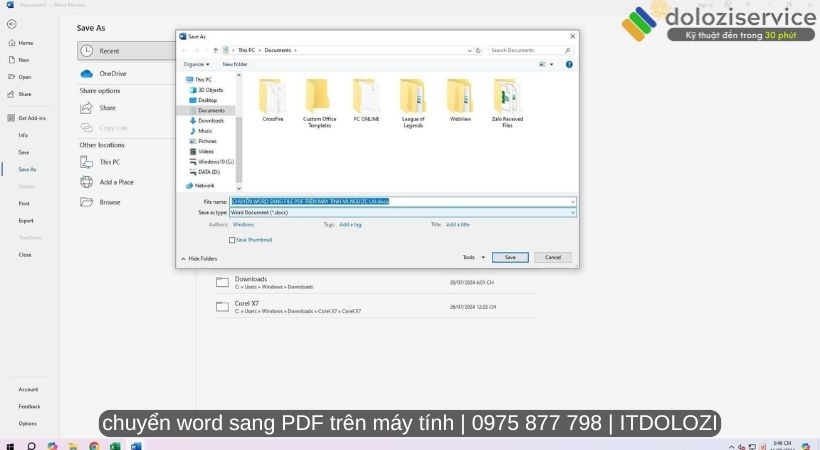Image resolution: width=820 pixels, height=450 pixels.
Task: Click New folder button
Action: (235, 64)
